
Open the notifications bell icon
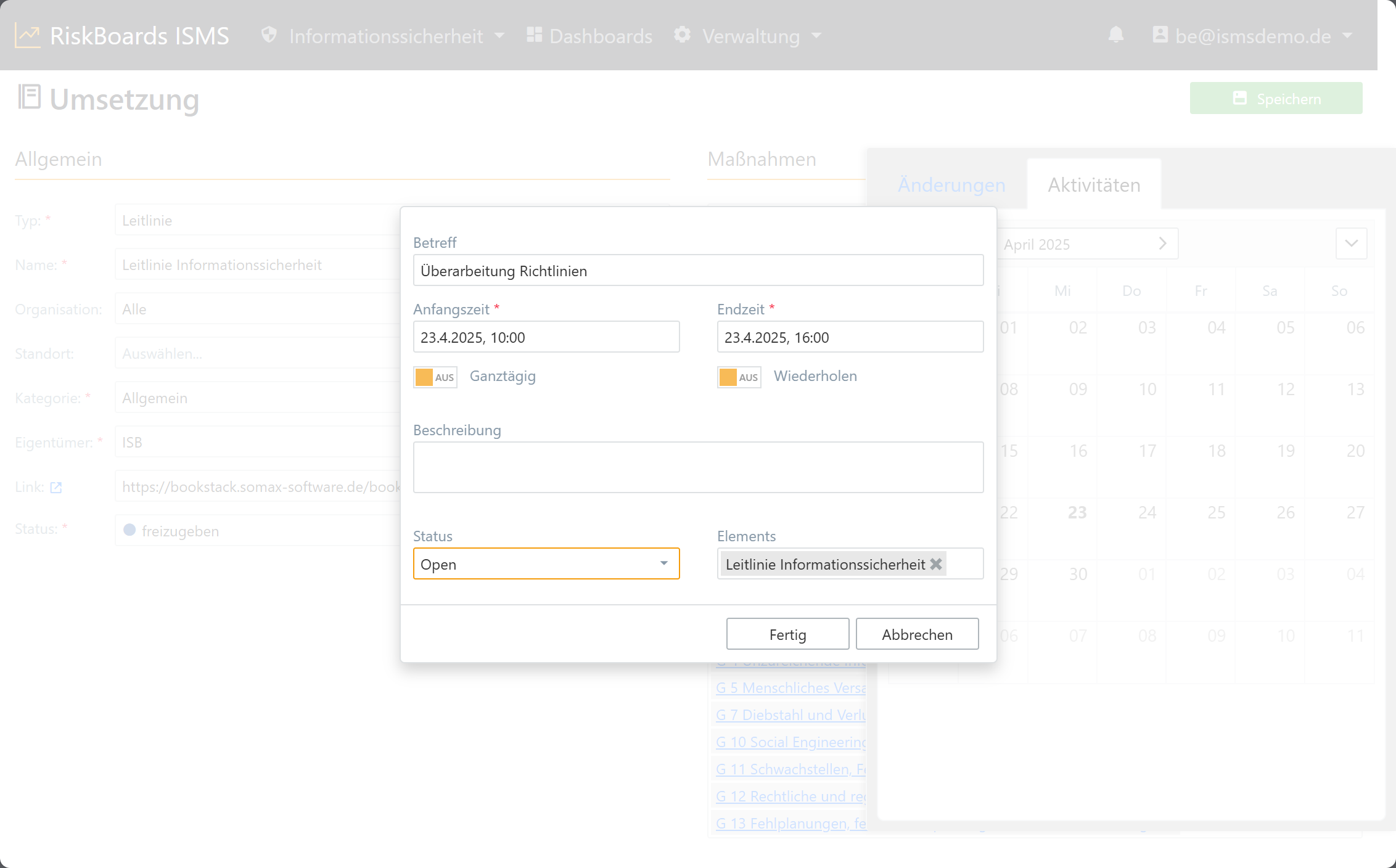pyautogui.click(x=1116, y=35)
